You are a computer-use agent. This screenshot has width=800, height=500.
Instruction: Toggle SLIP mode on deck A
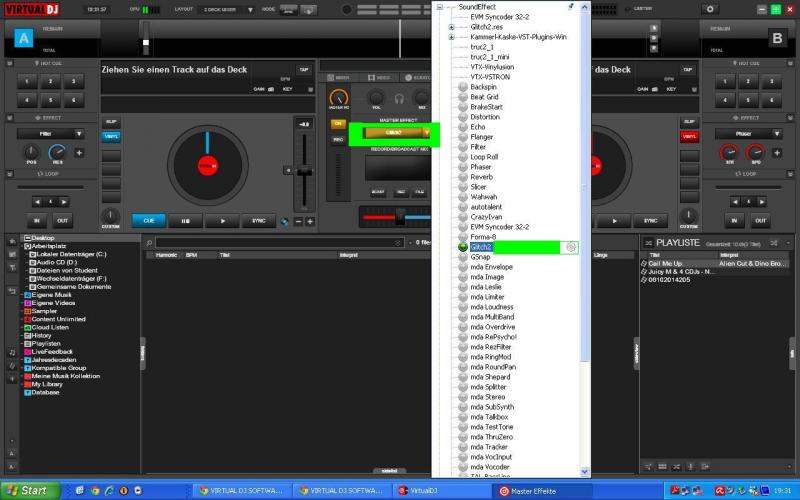[x=111, y=122]
